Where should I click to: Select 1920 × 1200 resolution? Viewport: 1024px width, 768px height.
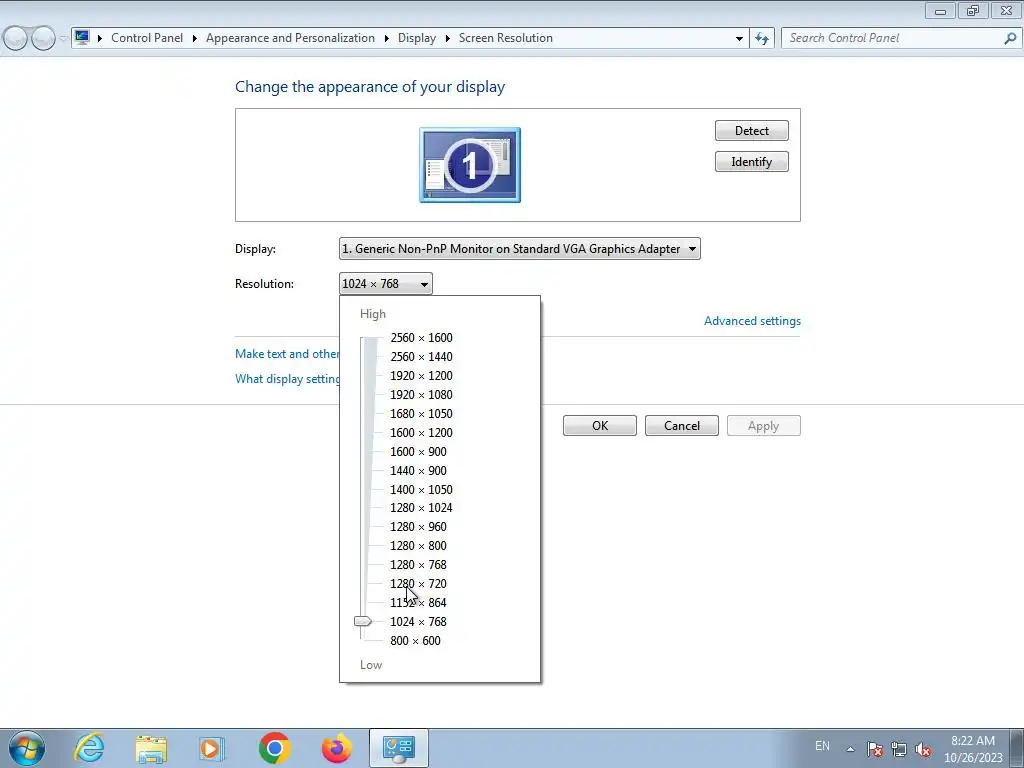(x=421, y=376)
